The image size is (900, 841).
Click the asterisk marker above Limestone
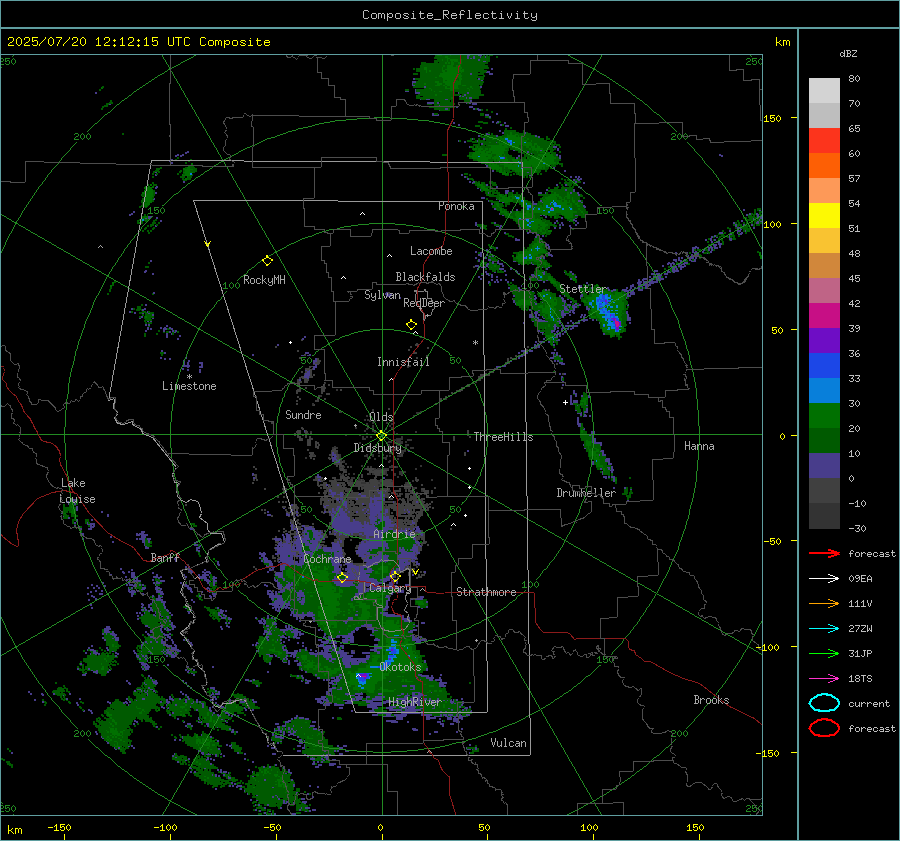189,377
